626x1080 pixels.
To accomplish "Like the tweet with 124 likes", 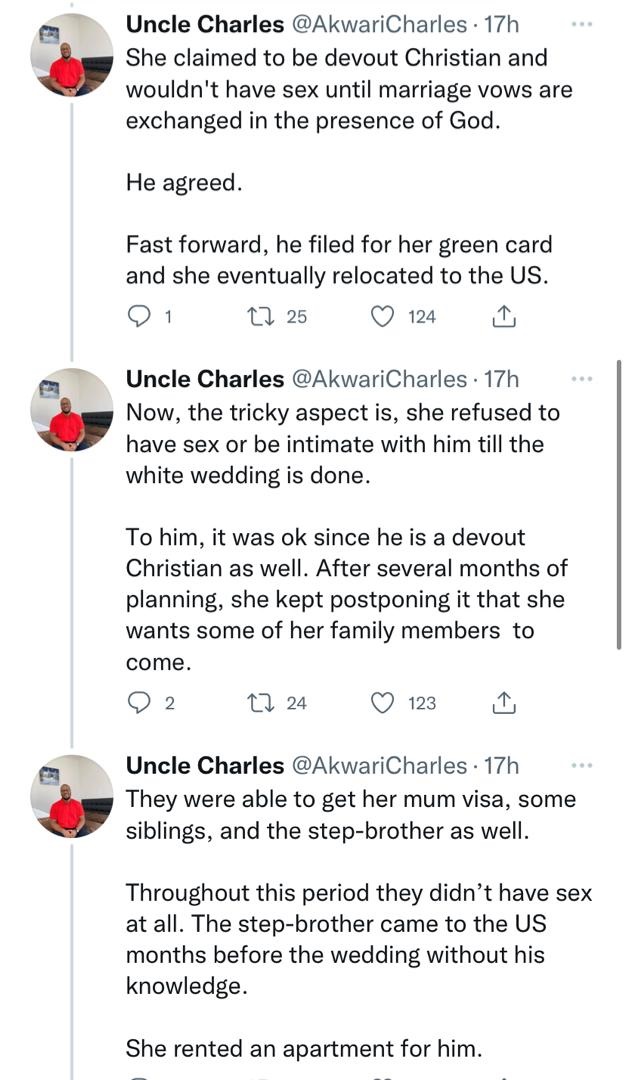I will (382, 317).
